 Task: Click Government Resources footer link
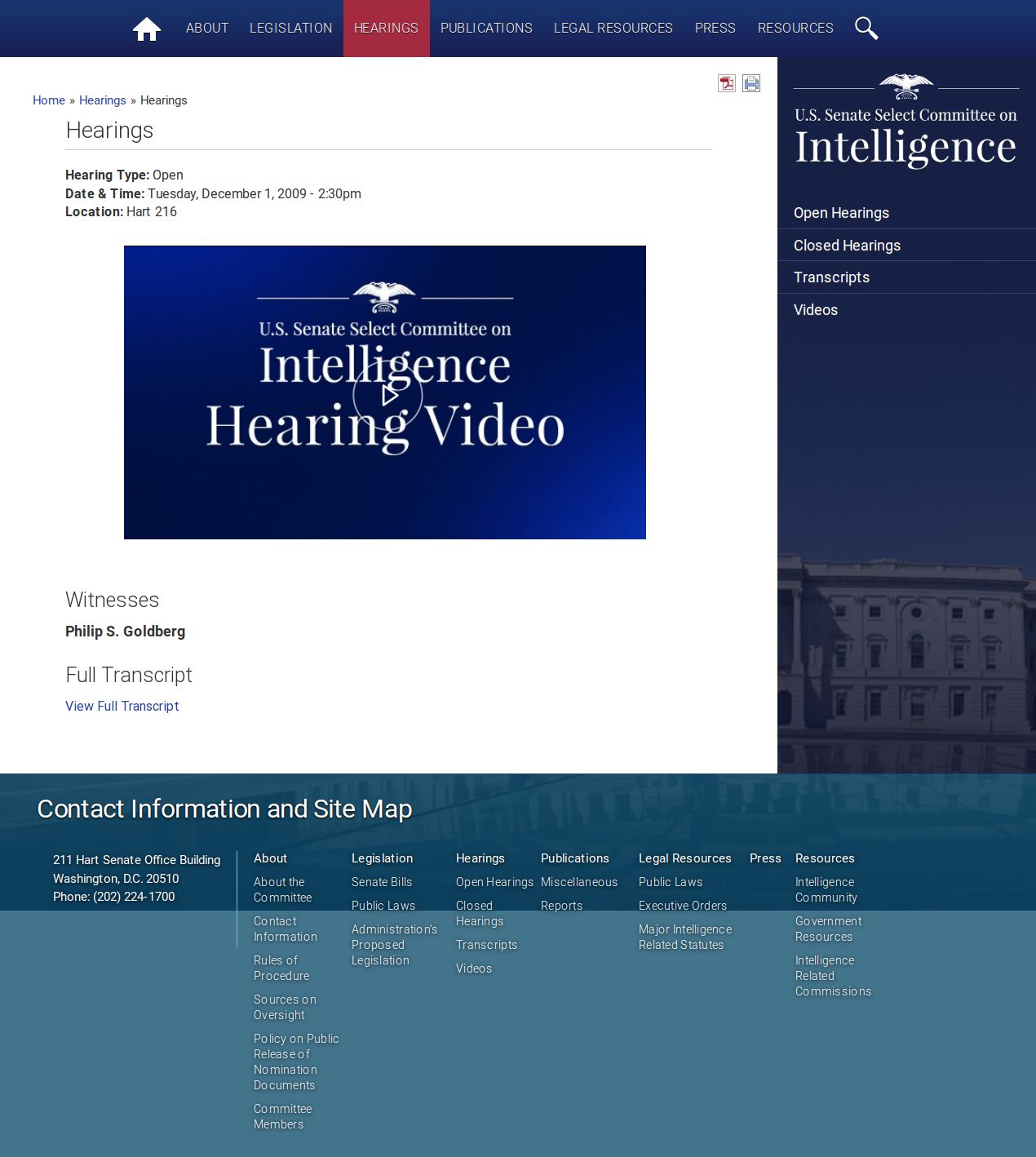[x=828, y=929]
